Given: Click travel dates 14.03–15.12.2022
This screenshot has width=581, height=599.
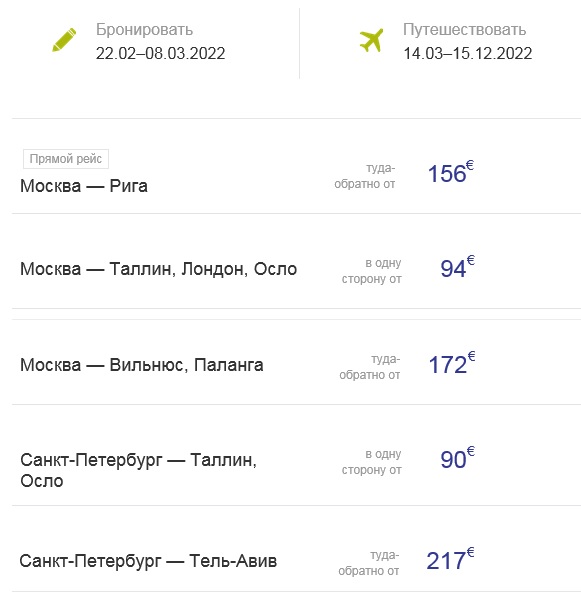Looking at the screenshot, I should point(468,53).
